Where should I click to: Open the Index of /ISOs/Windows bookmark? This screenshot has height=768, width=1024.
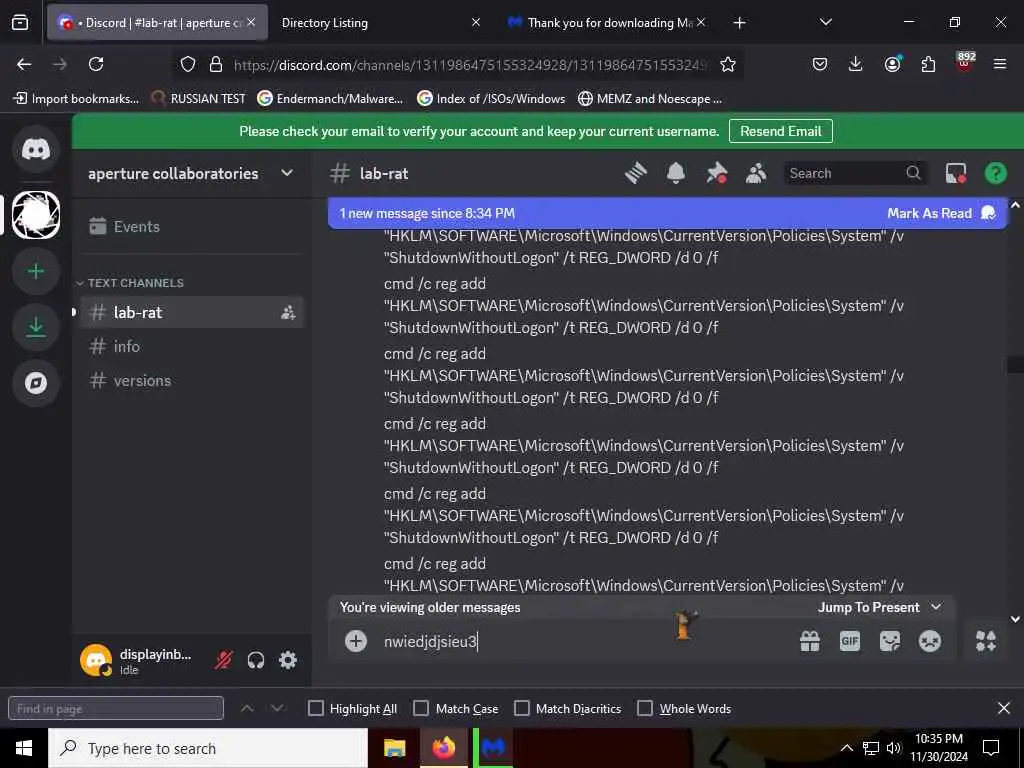(491, 99)
